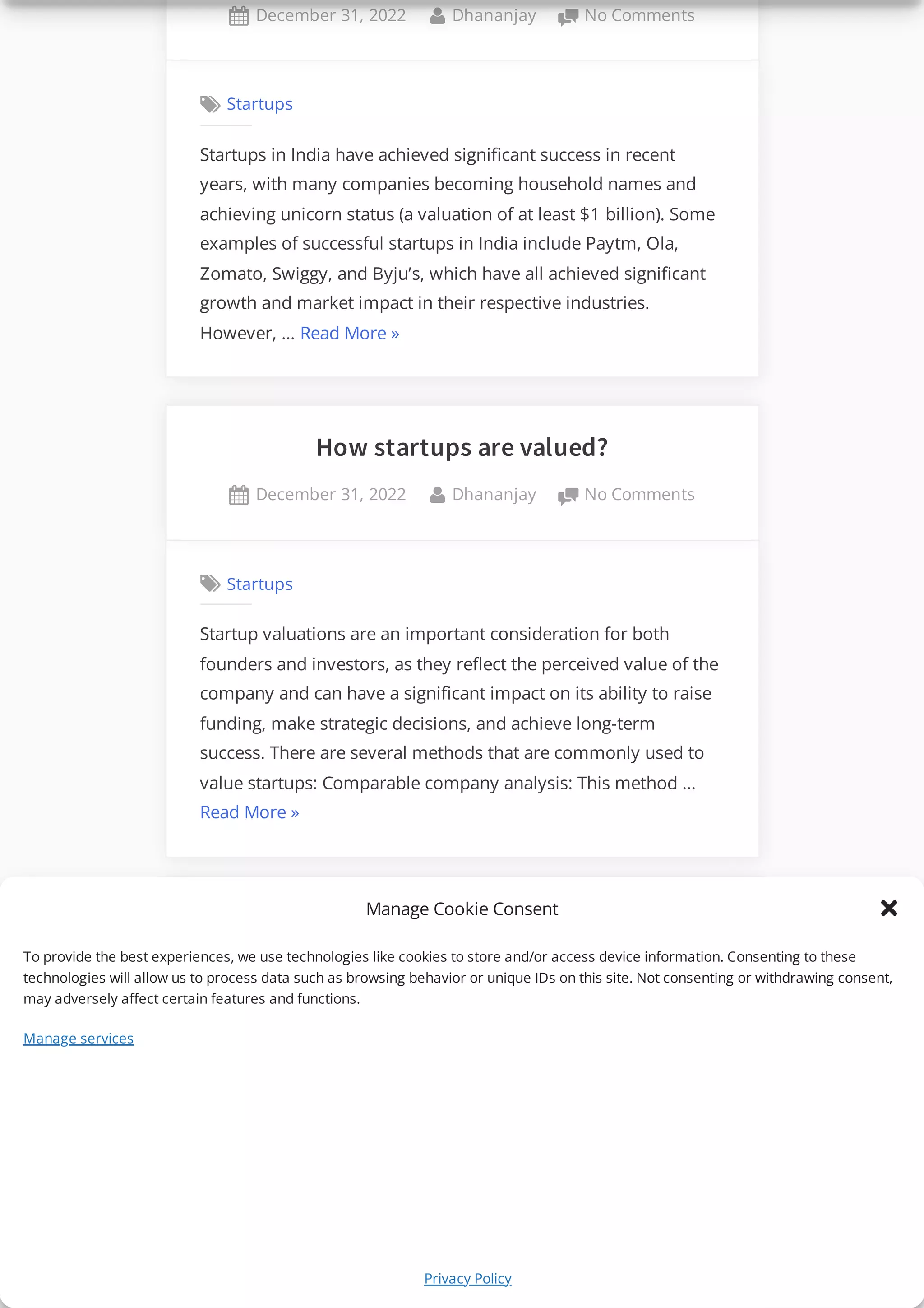The width and height of the screenshot is (924, 1308).
Task: Close the Manage Cookie Consent banner
Action: click(x=888, y=908)
